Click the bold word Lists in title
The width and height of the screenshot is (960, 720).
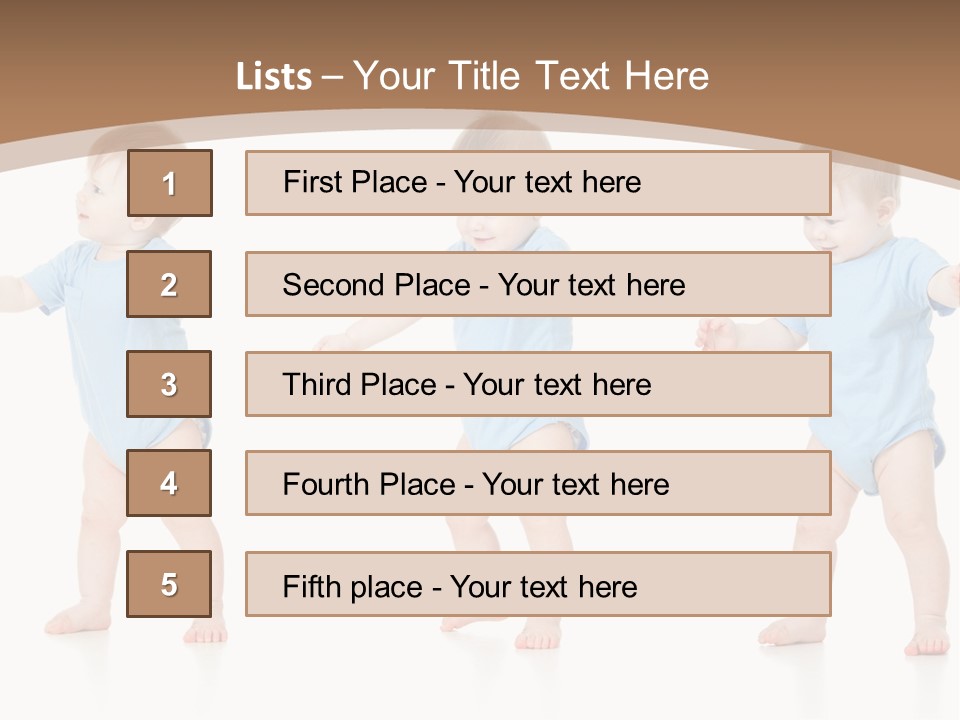coord(274,77)
